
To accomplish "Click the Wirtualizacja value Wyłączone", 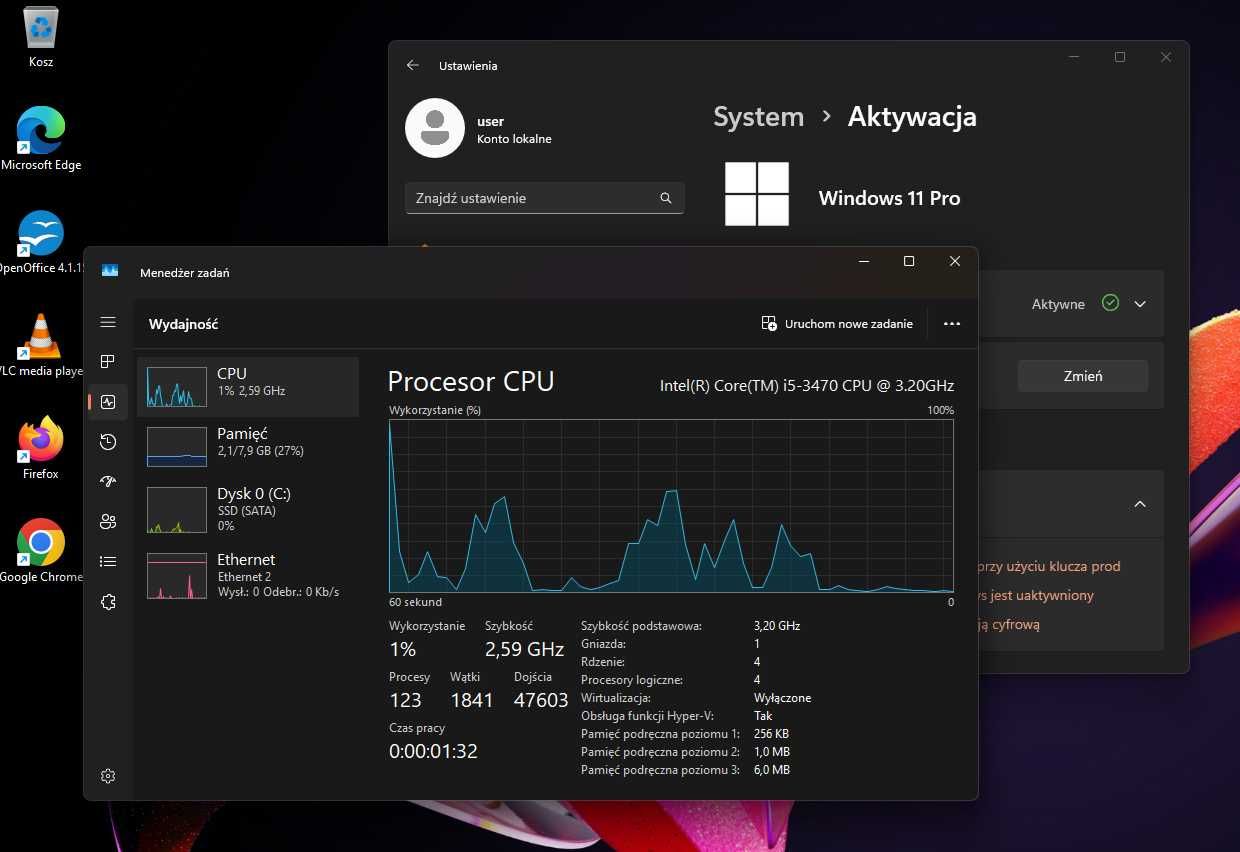I will point(782,698).
